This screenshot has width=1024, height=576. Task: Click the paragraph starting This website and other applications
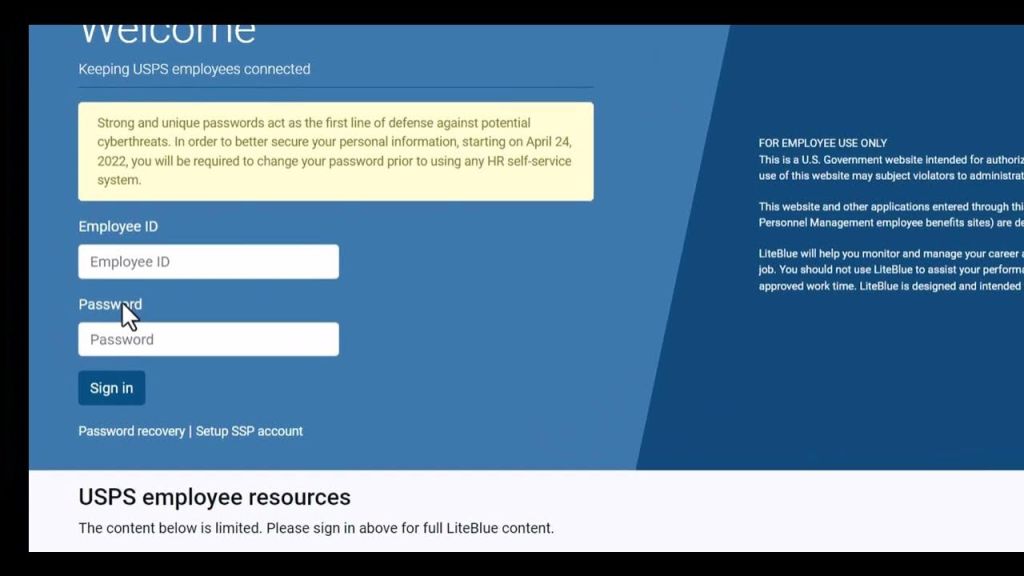tap(890, 207)
